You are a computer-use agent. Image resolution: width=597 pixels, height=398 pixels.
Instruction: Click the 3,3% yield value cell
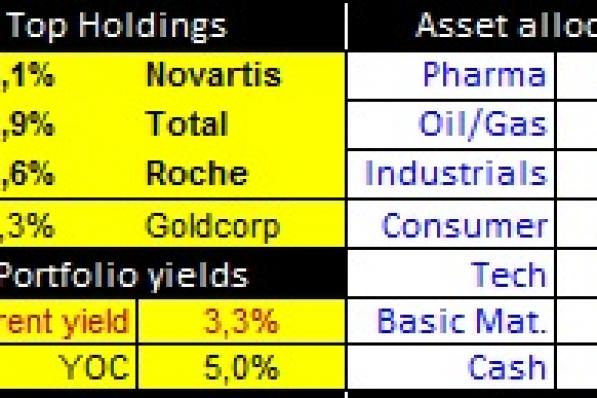point(242,321)
